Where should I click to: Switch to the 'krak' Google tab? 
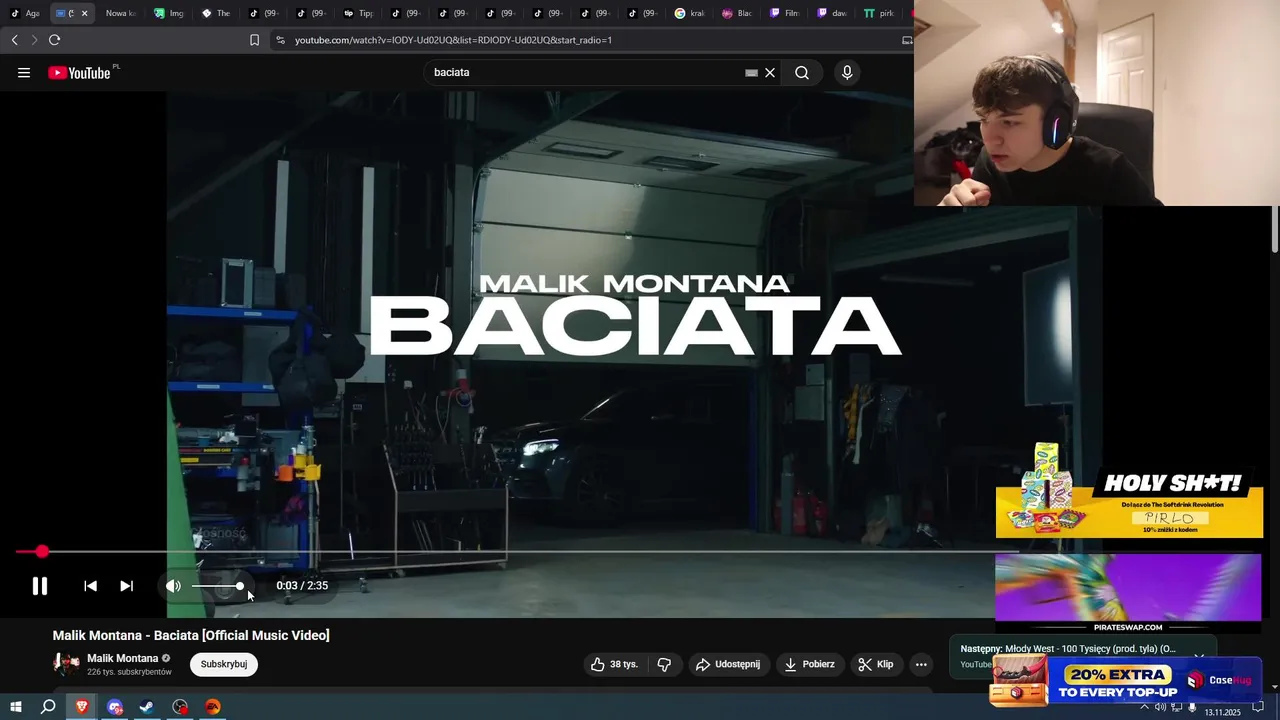(x=690, y=14)
